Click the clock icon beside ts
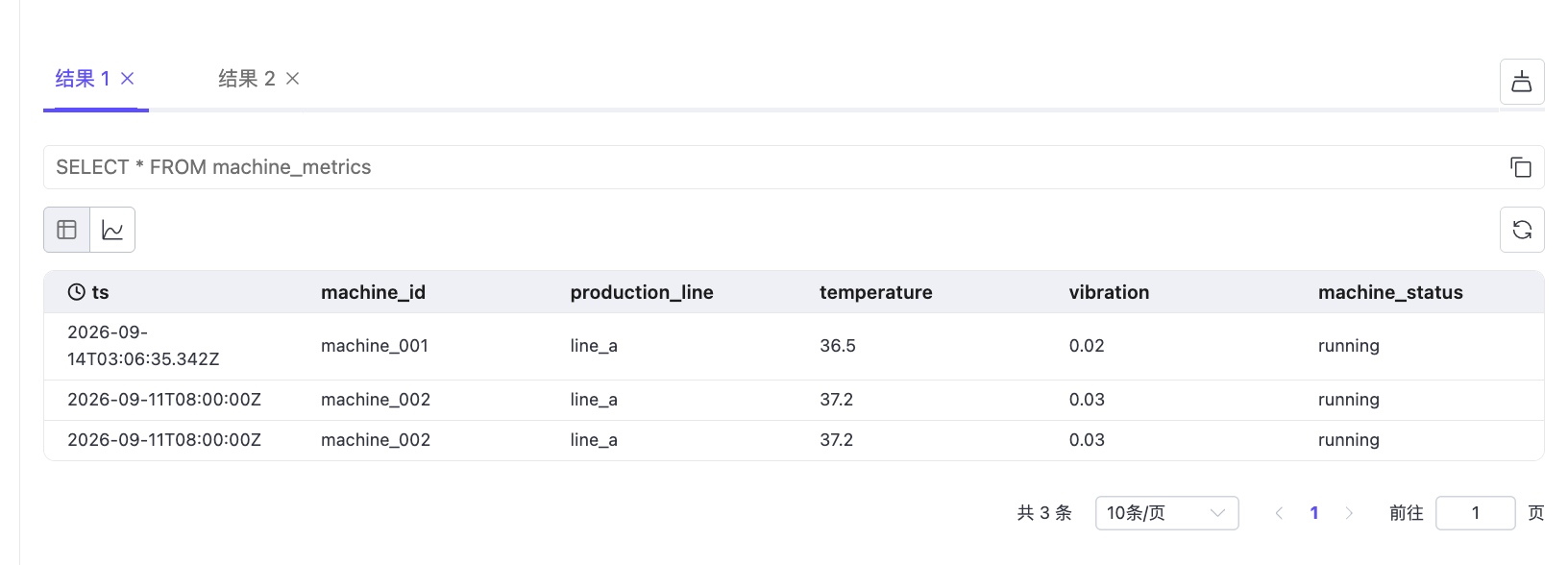Image resolution: width=1568 pixels, height=565 pixels. click(x=77, y=292)
